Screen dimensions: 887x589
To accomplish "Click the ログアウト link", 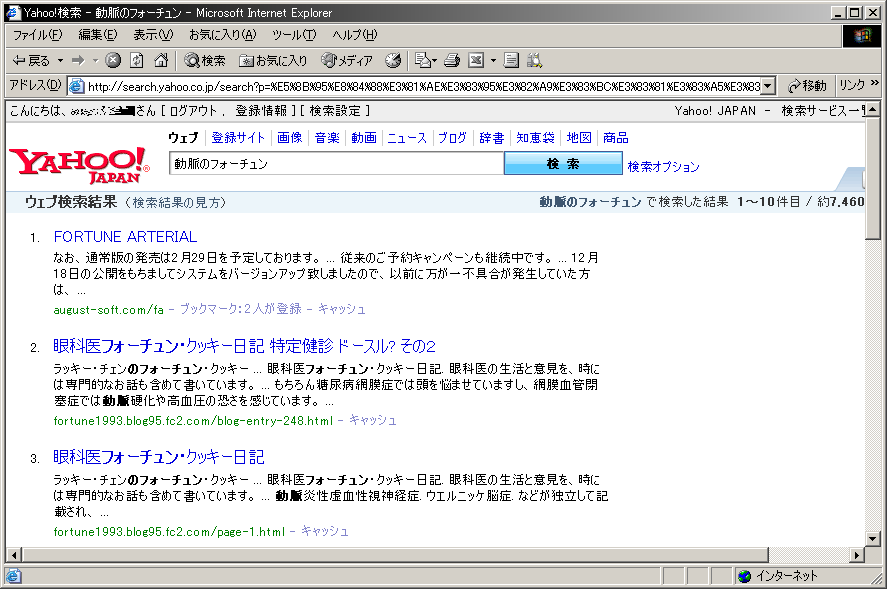I will click(x=193, y=111).
